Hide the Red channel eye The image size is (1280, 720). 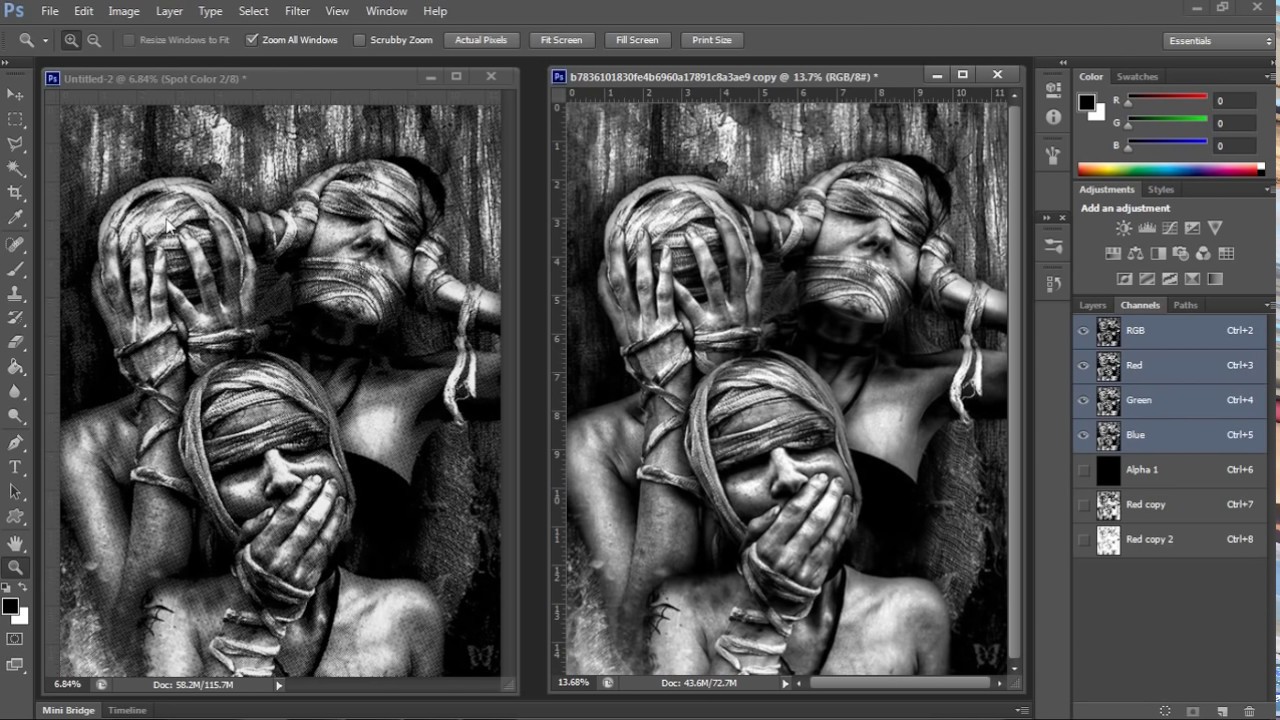(1083, 366)
